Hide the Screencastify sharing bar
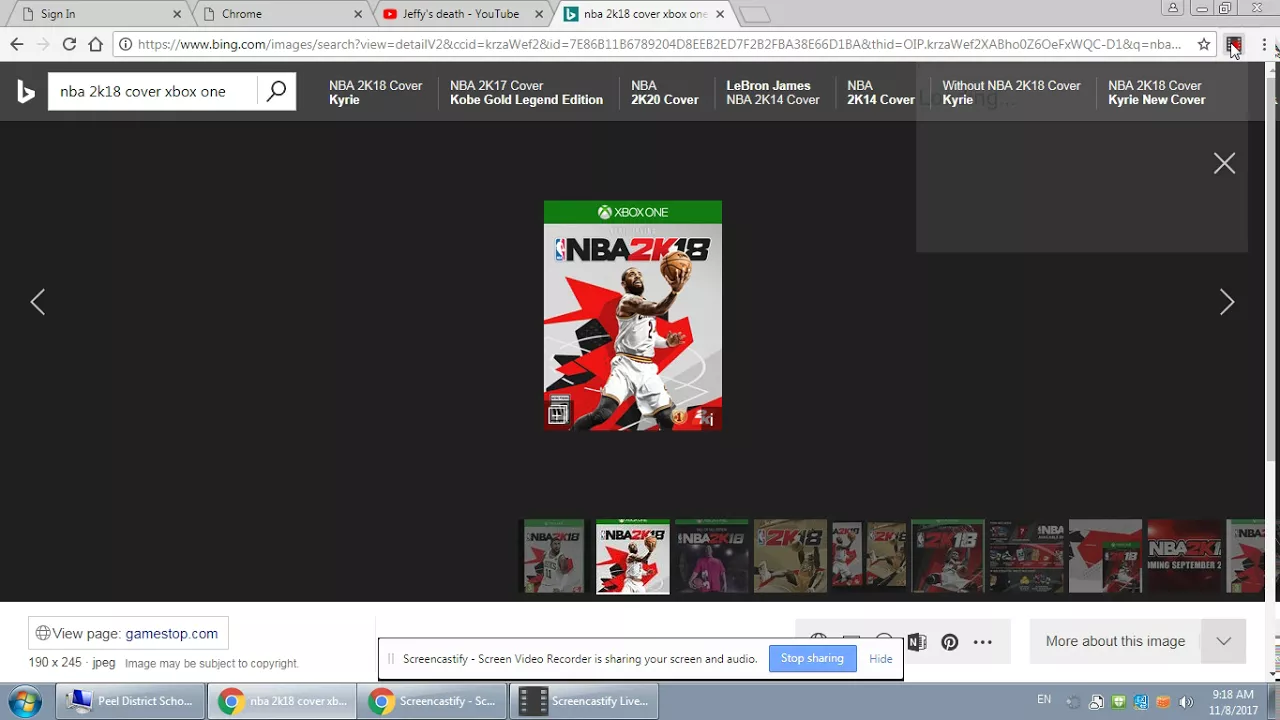 coord(881,658)
